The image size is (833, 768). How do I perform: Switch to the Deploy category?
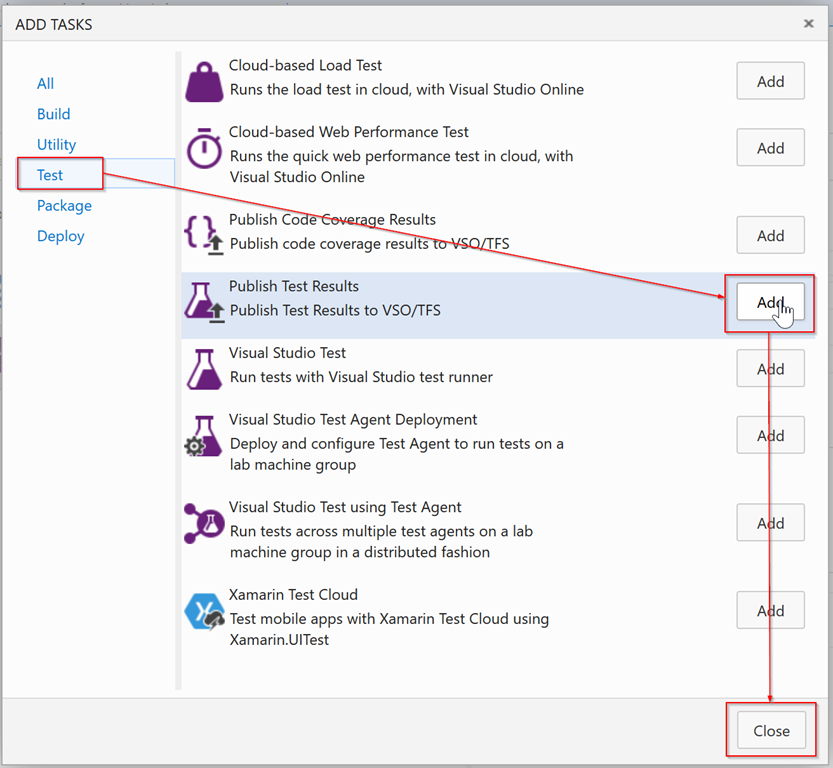61,236
